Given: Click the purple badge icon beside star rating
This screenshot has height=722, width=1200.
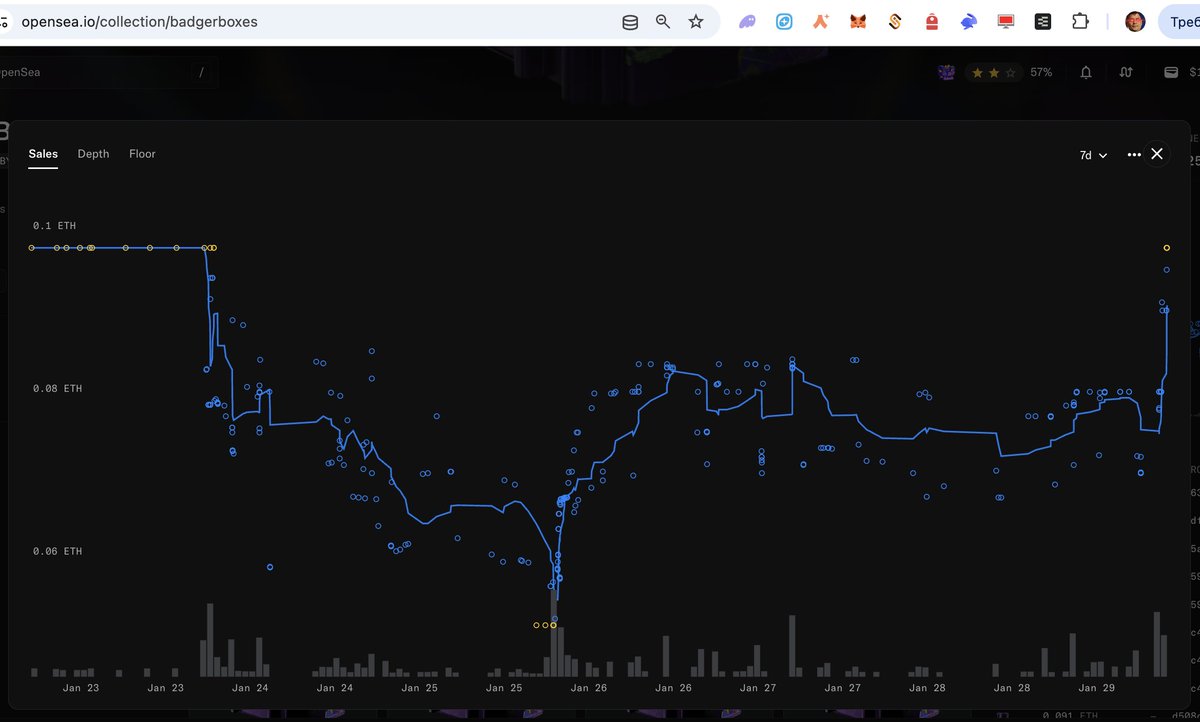Looking at the screenshot, I should click(946, 72).
